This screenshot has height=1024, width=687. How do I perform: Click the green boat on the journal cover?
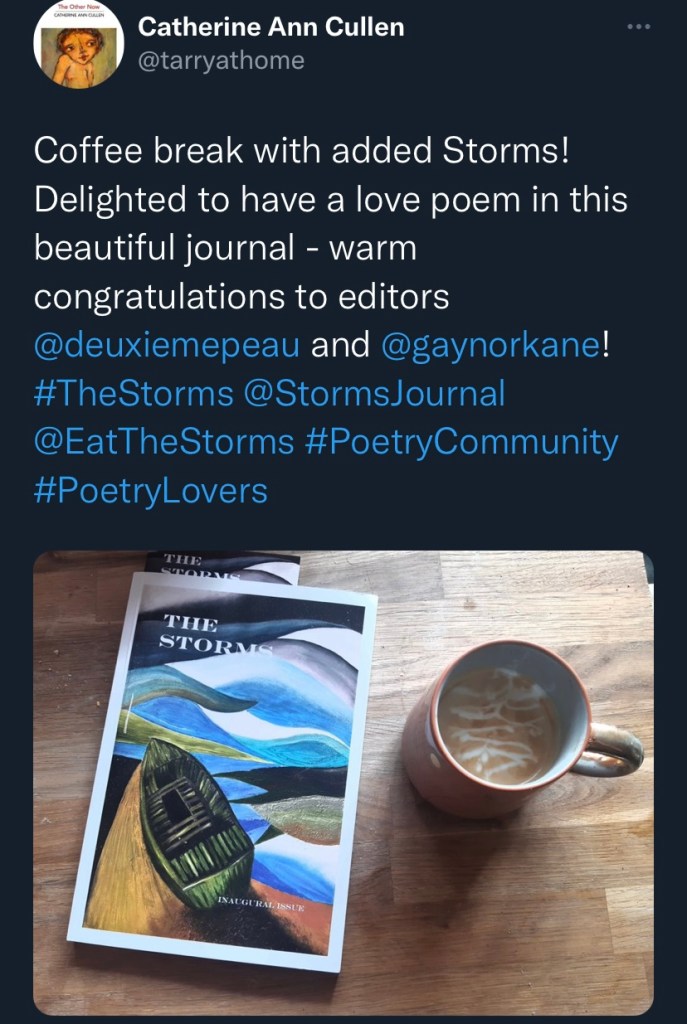click(x=198, y=811)
